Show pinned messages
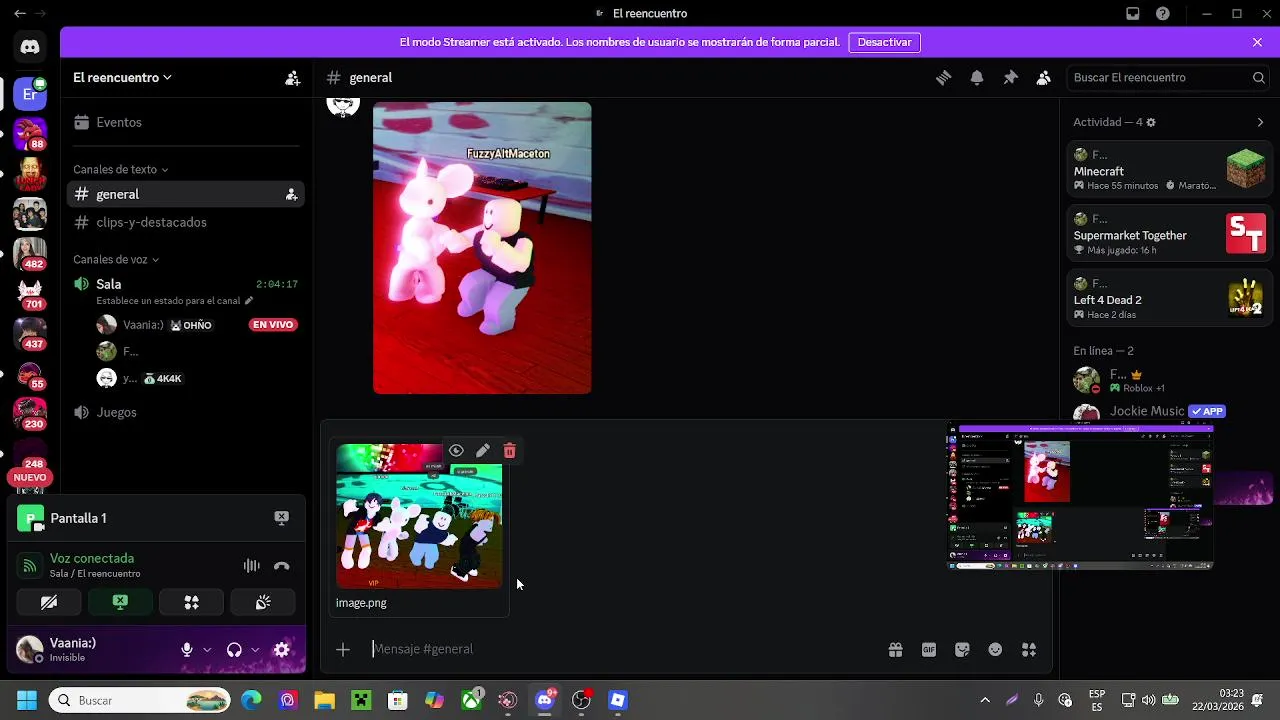 click(1010, 78)
